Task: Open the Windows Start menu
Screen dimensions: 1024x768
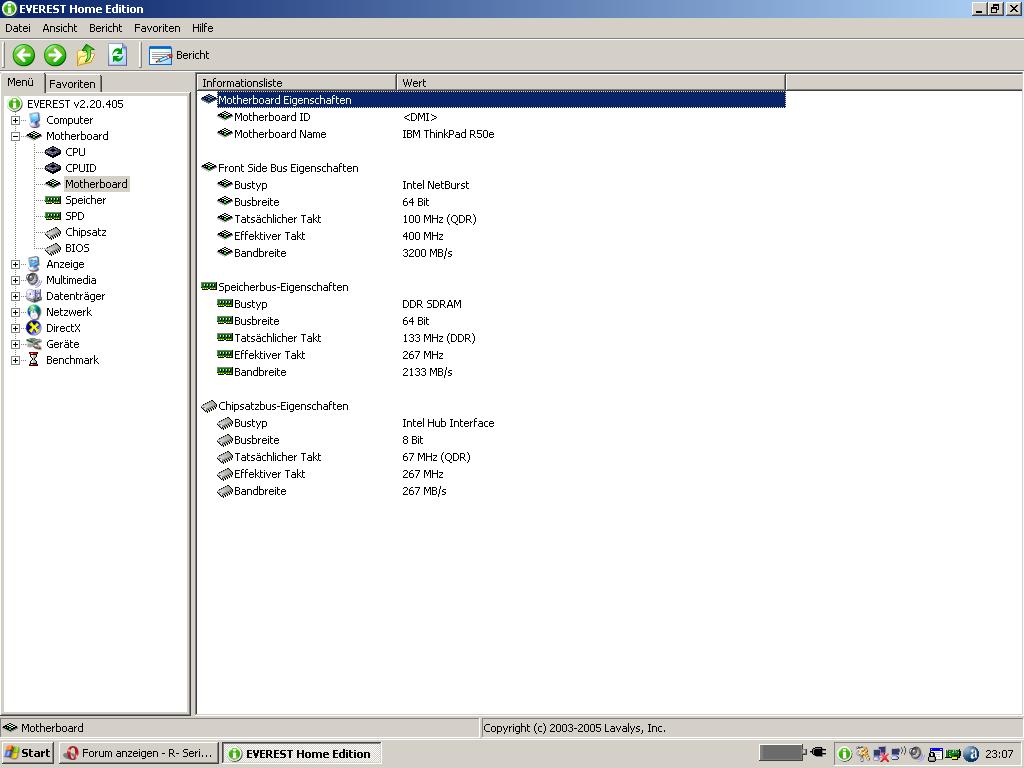Action: (x=27, y=753)
